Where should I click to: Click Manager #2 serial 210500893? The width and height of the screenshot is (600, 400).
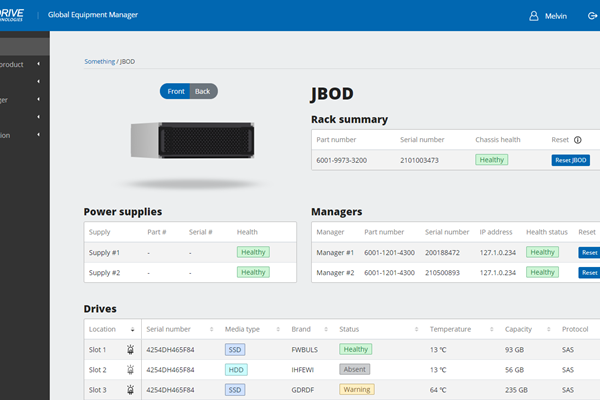pos(442,273)
